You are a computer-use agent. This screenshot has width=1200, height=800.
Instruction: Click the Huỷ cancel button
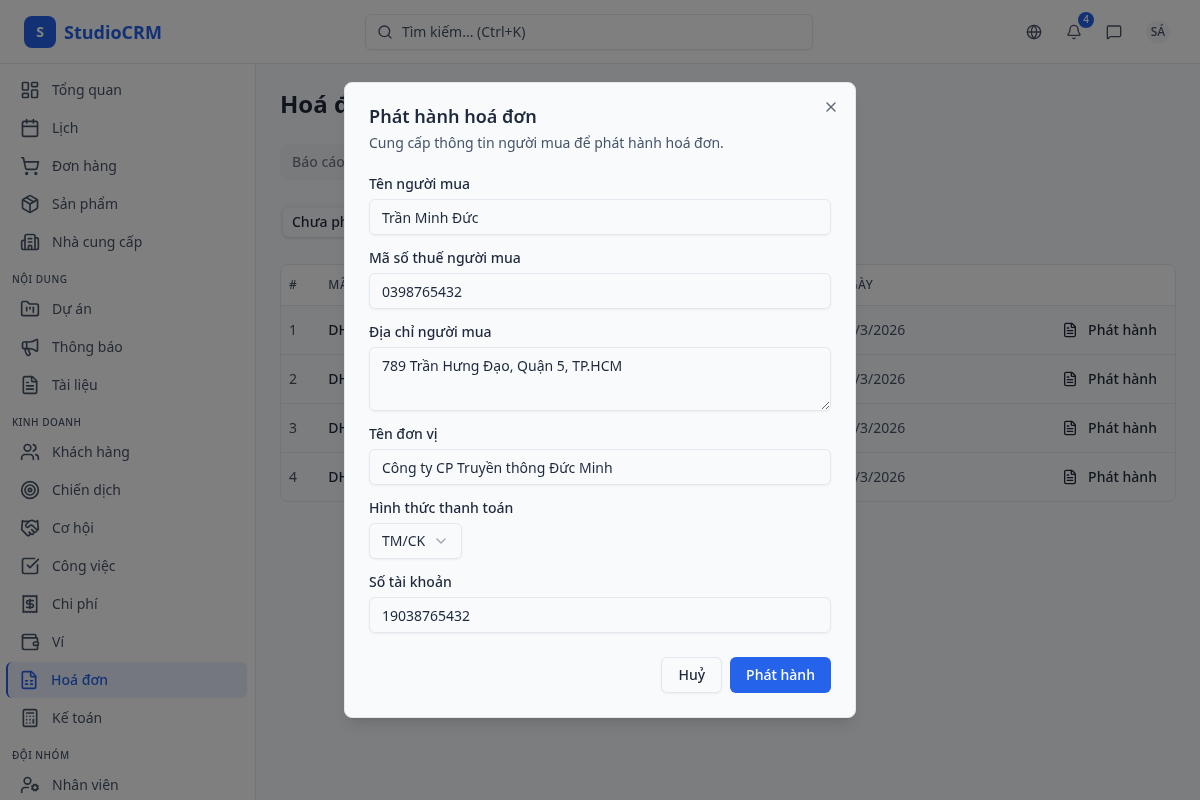(691, 675)
